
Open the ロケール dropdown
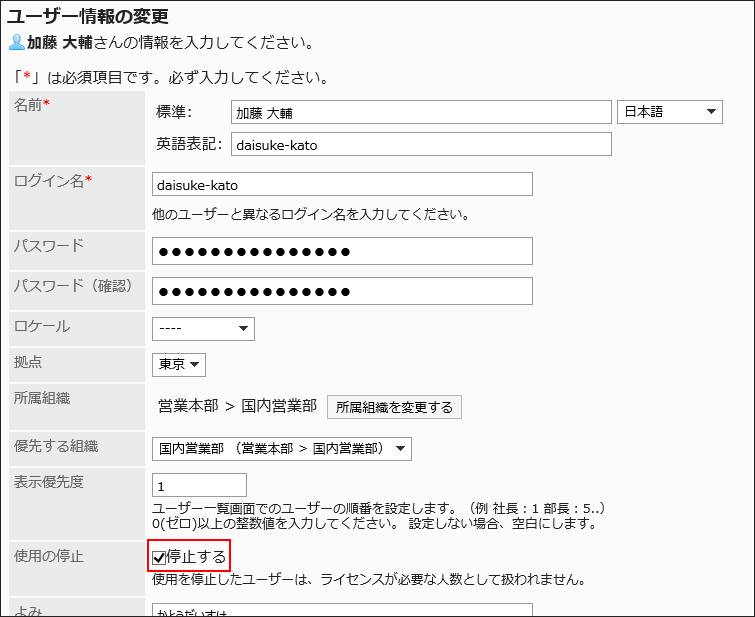203,329
